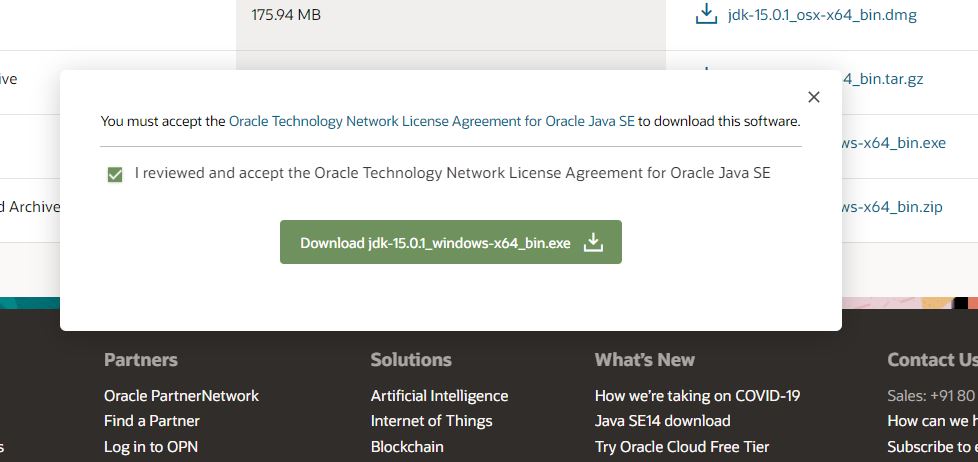This screenshot has width=978, height=462.
Task: Click the Contact Us footer heading
Action: point(932,360)
